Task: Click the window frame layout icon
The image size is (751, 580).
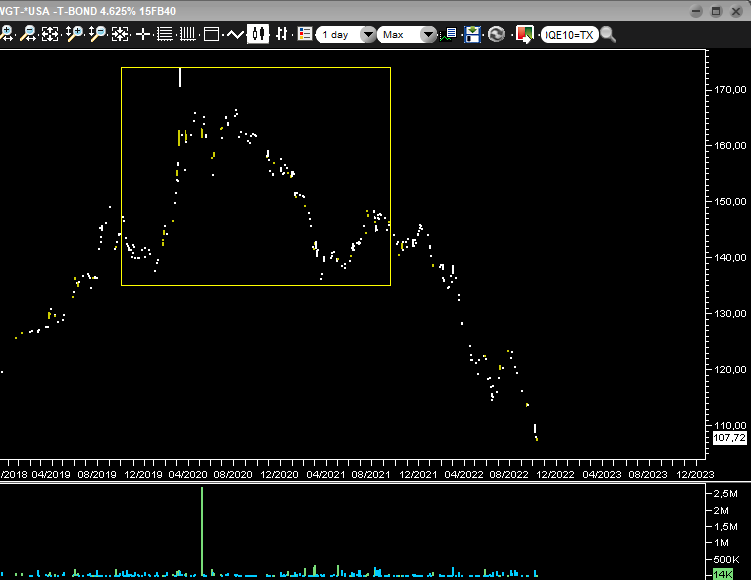Action: coord(211,34)
